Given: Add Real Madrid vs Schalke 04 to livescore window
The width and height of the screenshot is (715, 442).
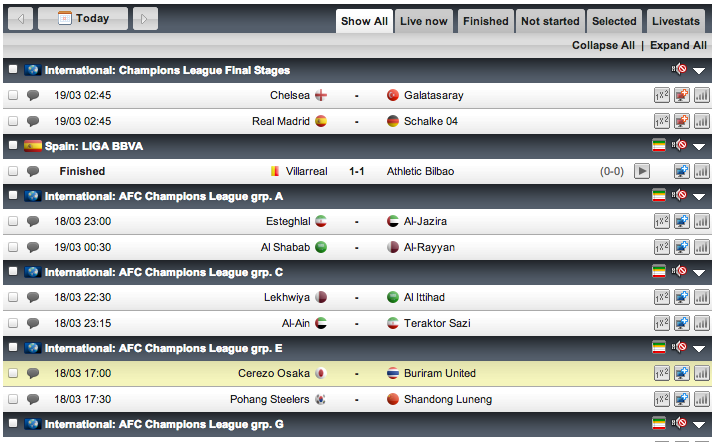Looking at the screenshot, I should pos(681,121).
